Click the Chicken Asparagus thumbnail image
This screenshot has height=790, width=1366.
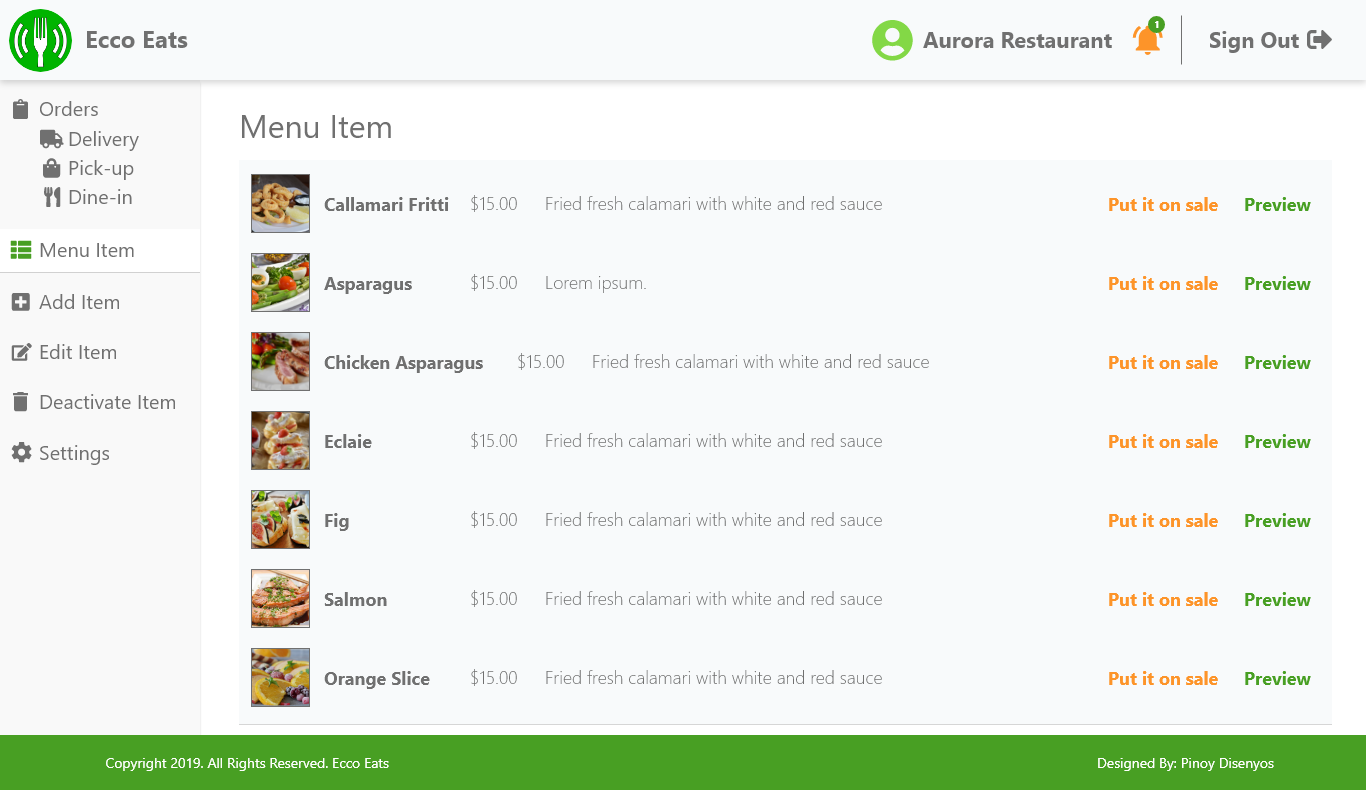tap(280, 362)
